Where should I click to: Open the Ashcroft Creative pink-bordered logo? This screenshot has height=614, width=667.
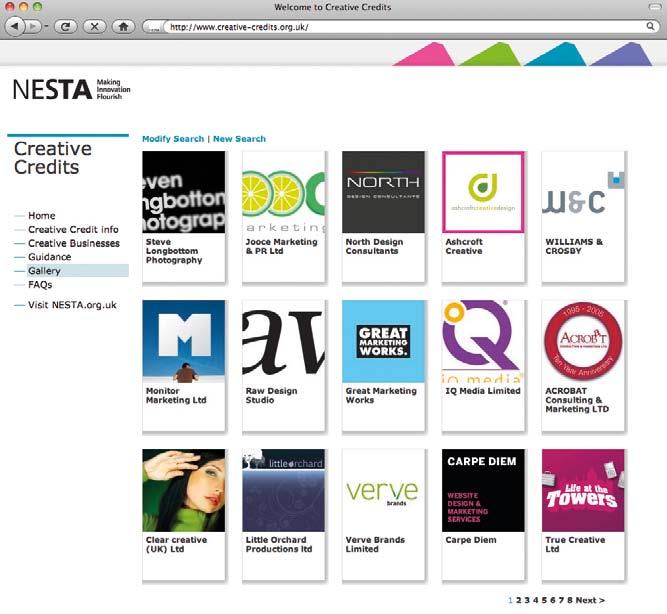pos(483,192)
